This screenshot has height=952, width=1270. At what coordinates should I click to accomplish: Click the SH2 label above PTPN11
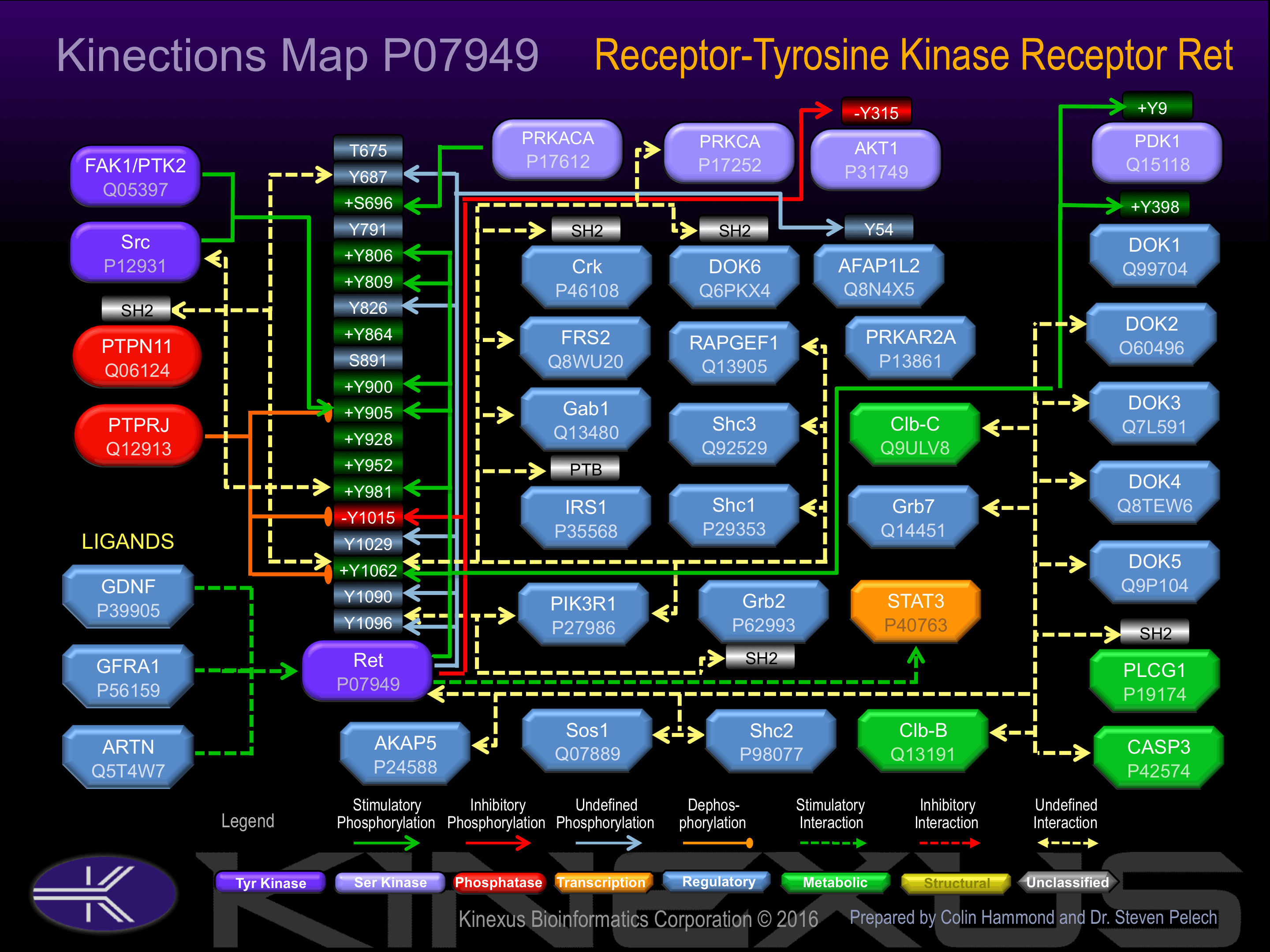tap(136, 309)
